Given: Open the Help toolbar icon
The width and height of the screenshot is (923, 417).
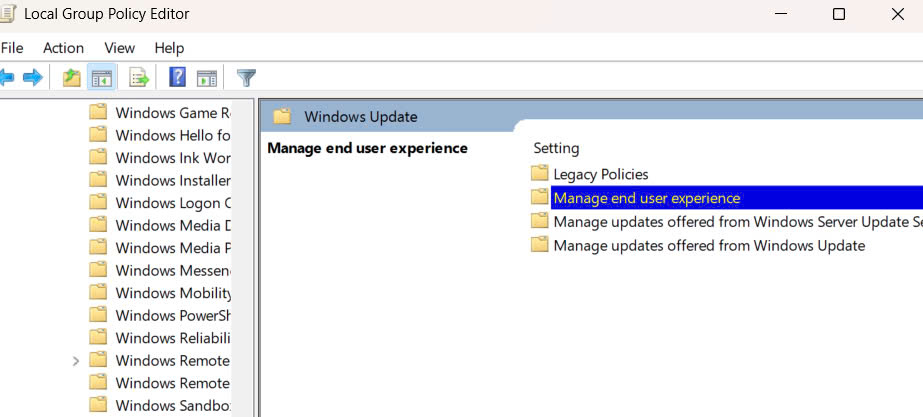Looking at the screenshot, I should point(178,77).
